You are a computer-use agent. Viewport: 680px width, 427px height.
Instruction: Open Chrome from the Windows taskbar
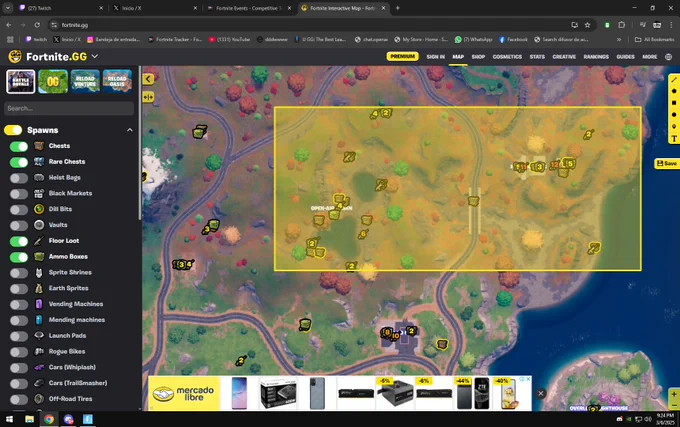coord(49,419)
